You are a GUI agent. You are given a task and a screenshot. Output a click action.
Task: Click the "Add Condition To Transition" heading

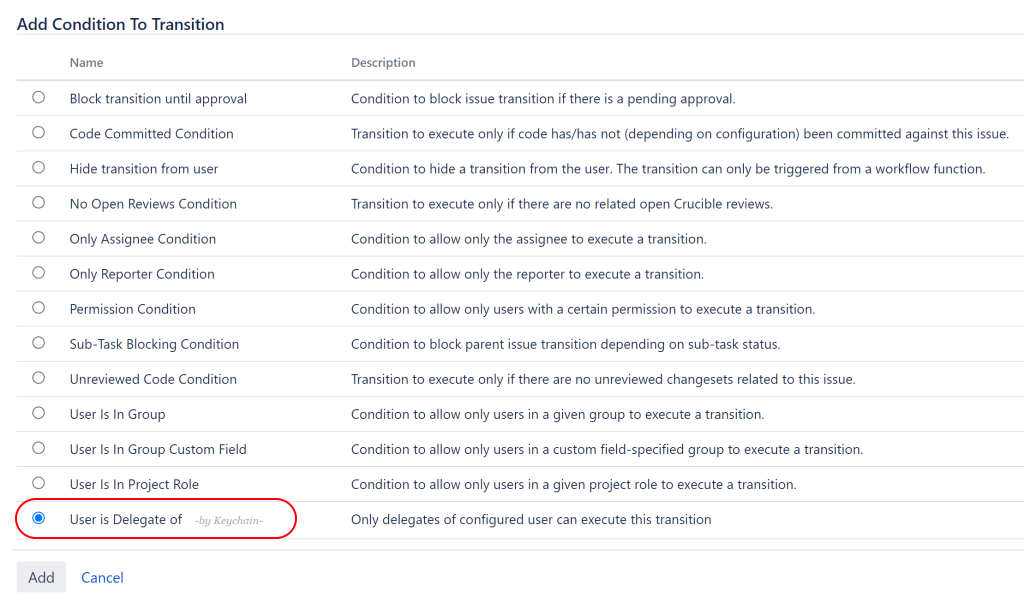[x=120, y=23]
